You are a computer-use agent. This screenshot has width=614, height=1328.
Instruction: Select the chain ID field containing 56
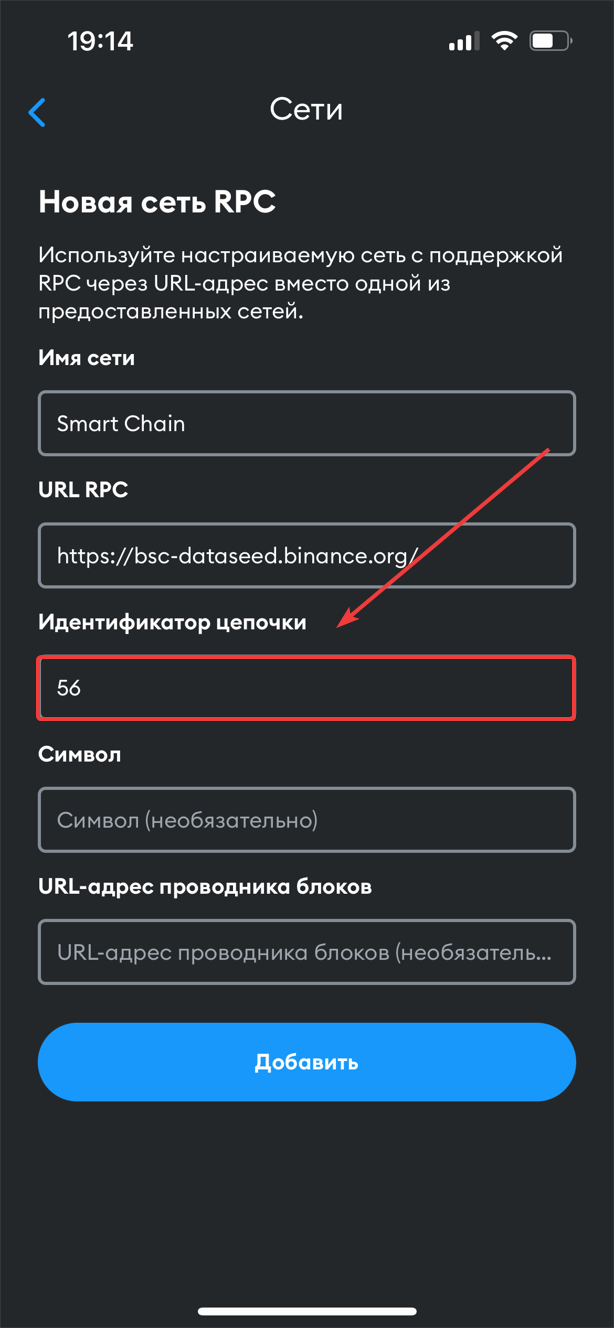306,688
